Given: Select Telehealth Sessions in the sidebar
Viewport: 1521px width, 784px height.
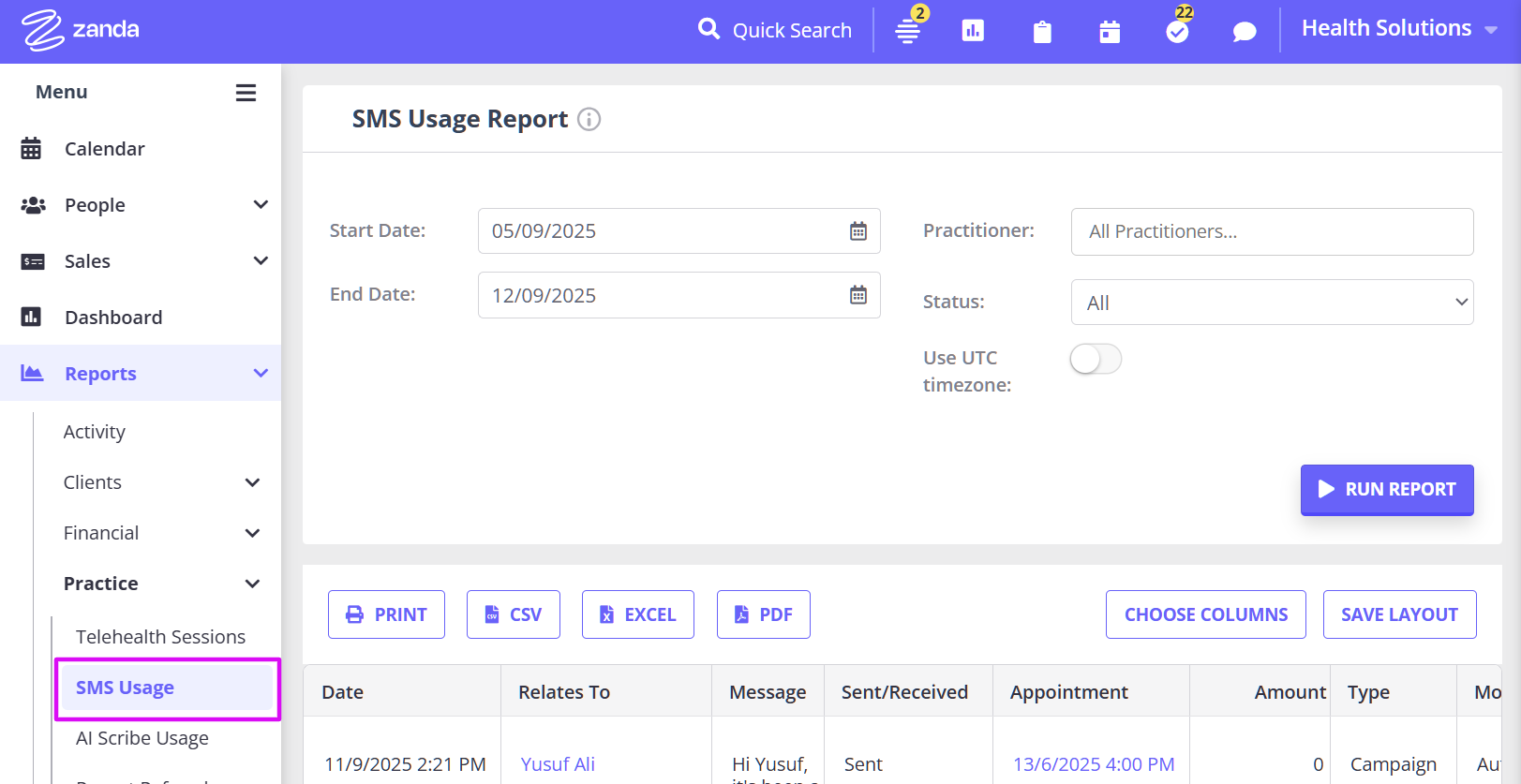Looking at the screenshot, I should [160, 637].
